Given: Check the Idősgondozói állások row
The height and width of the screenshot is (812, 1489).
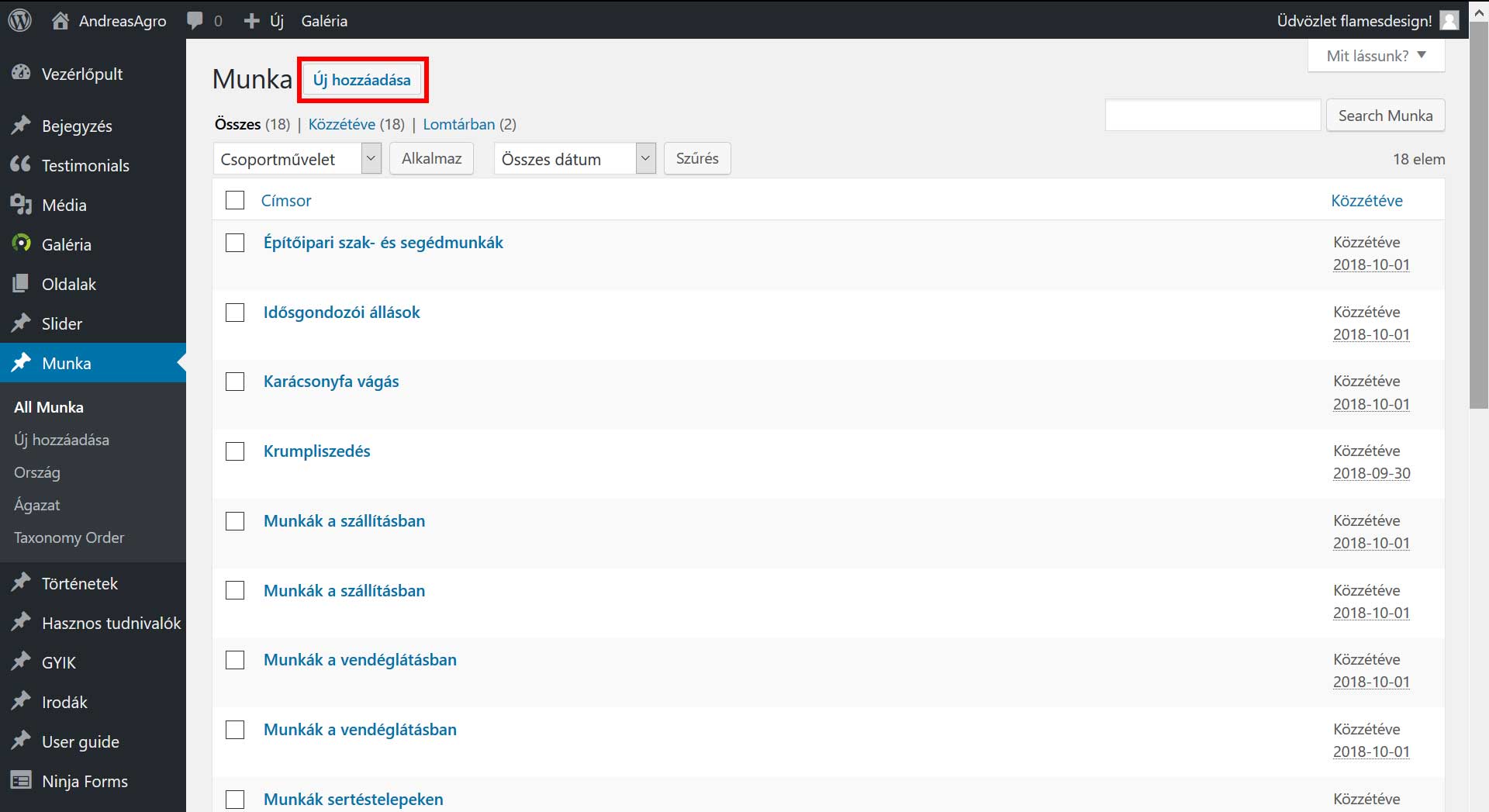Looking at the screenshot, I should 235,313.
